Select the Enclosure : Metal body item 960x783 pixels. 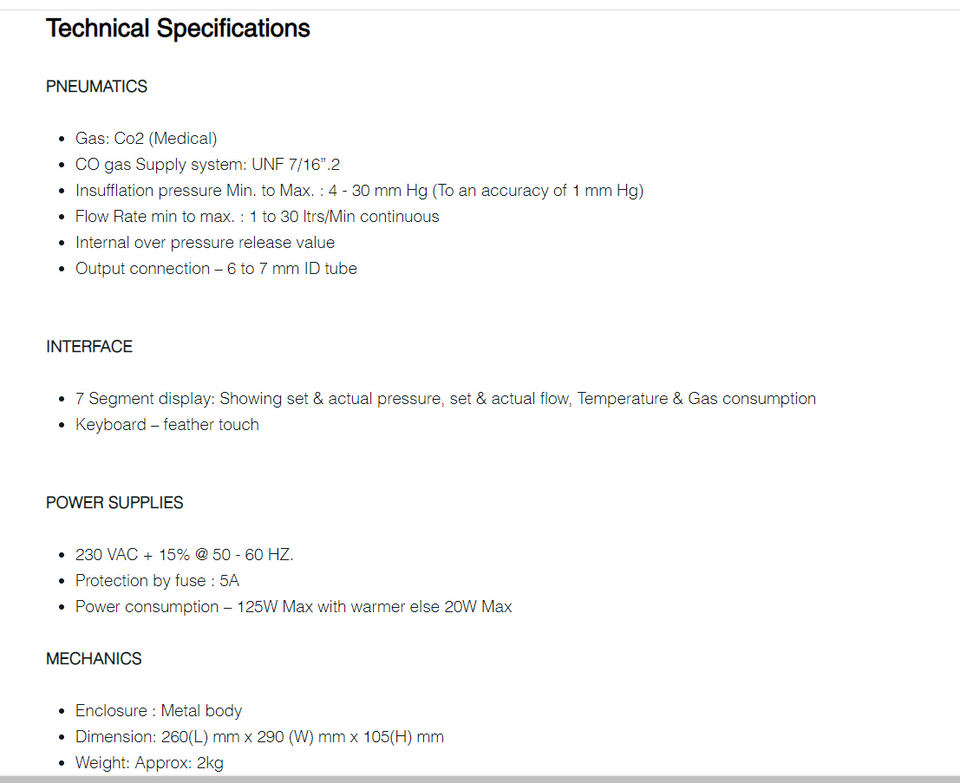(158, 711)
